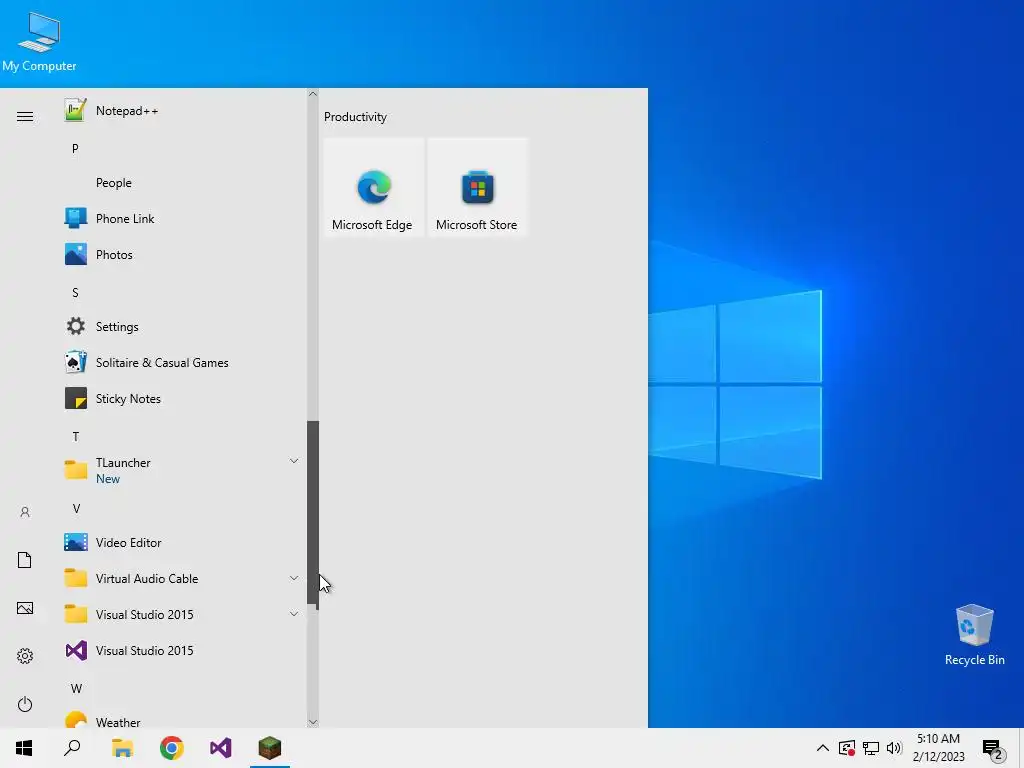1024x768 pixels.
Task: Open taskbar Search magnifier
Action: coord(72,748)
